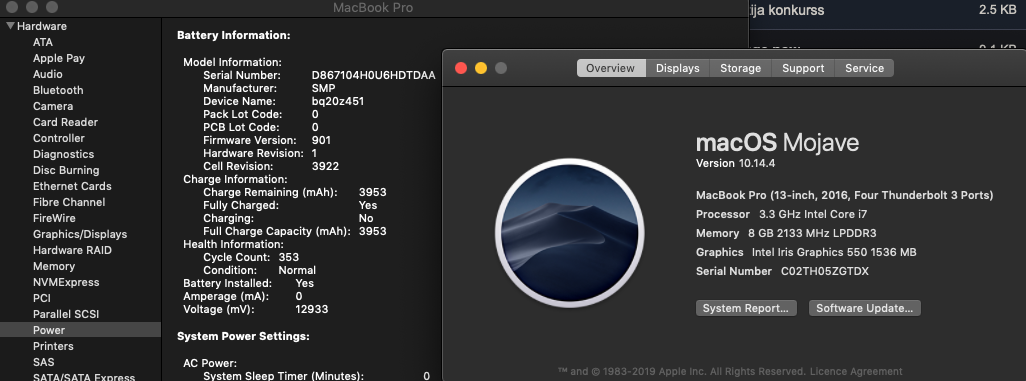Click the Cell Revision value 3922
This screenshot has height=381, width=1026.
[x=325, y=166]
